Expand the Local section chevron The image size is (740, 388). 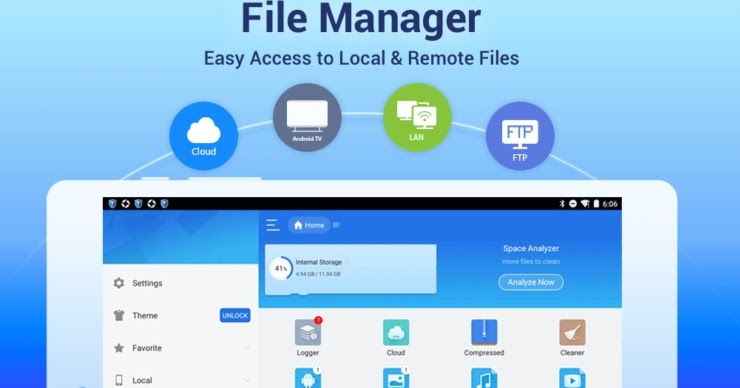[x=247, y=380]
